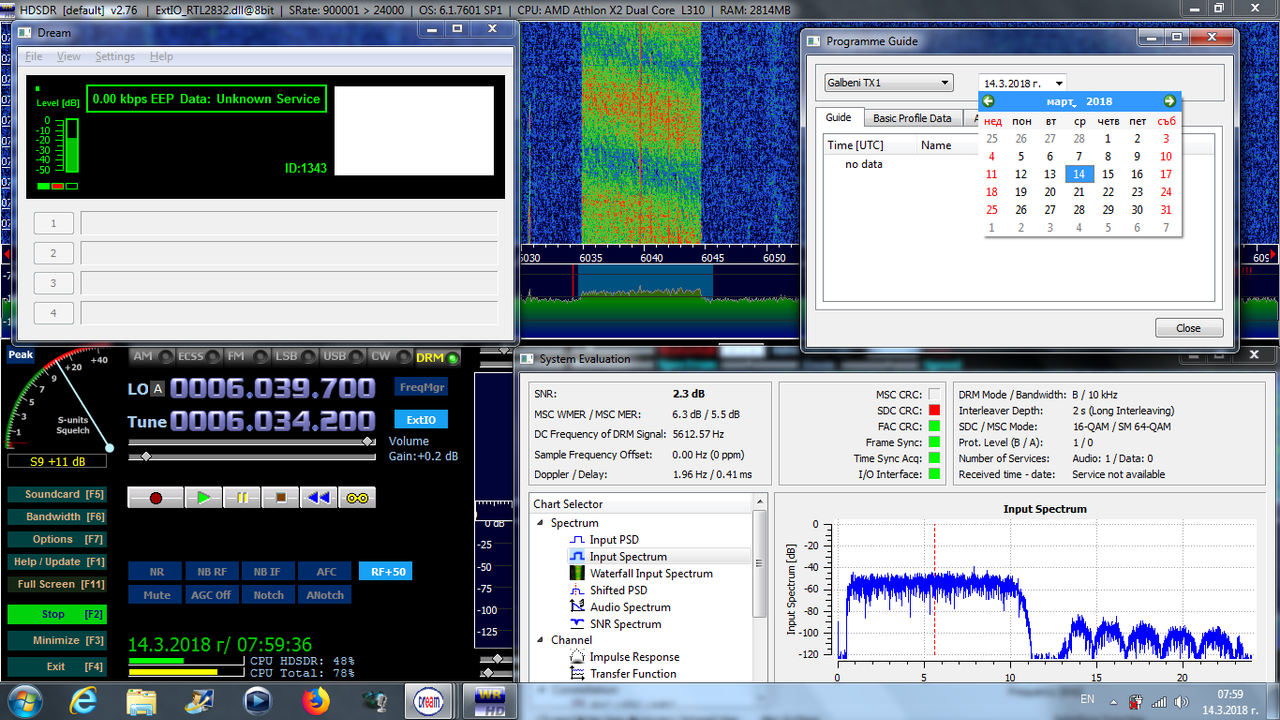This screenshot has width=1280, height=720.
Task: Select FM demodulation mode
Action: pyautogui.click(x=247, y=357)
